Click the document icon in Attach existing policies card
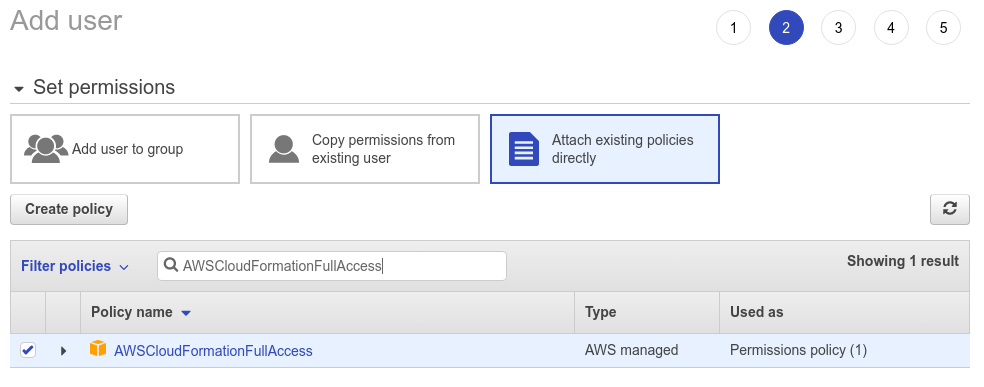The width and height of the screenshot is (984, 387). [x=524, y=149]
